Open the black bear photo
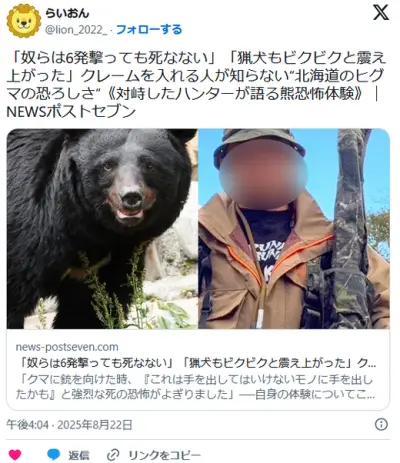This screenshot has width=400, height=463. pyautogui.click(x=102, y=229)
